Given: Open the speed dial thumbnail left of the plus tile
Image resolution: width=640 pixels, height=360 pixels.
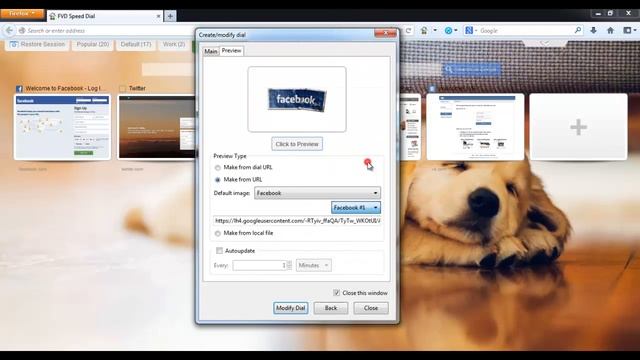Looking at the screenshot, I should 475,127.
